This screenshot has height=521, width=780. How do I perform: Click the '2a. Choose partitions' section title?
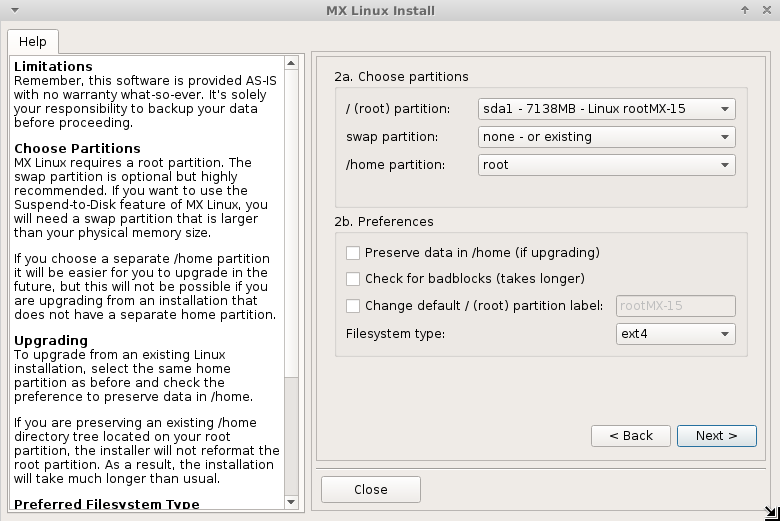click(x=401, y=77)
